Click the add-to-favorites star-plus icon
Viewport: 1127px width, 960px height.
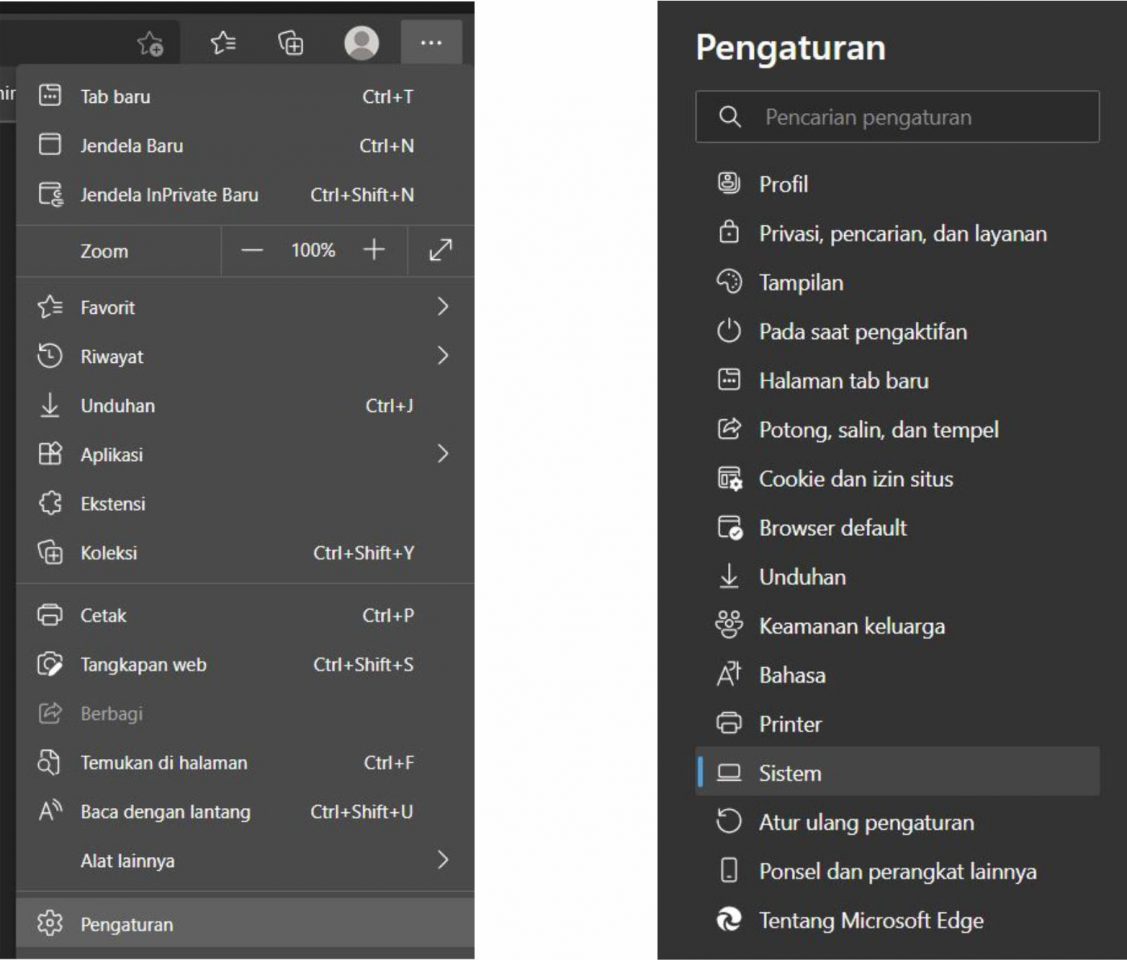(152, 43)
